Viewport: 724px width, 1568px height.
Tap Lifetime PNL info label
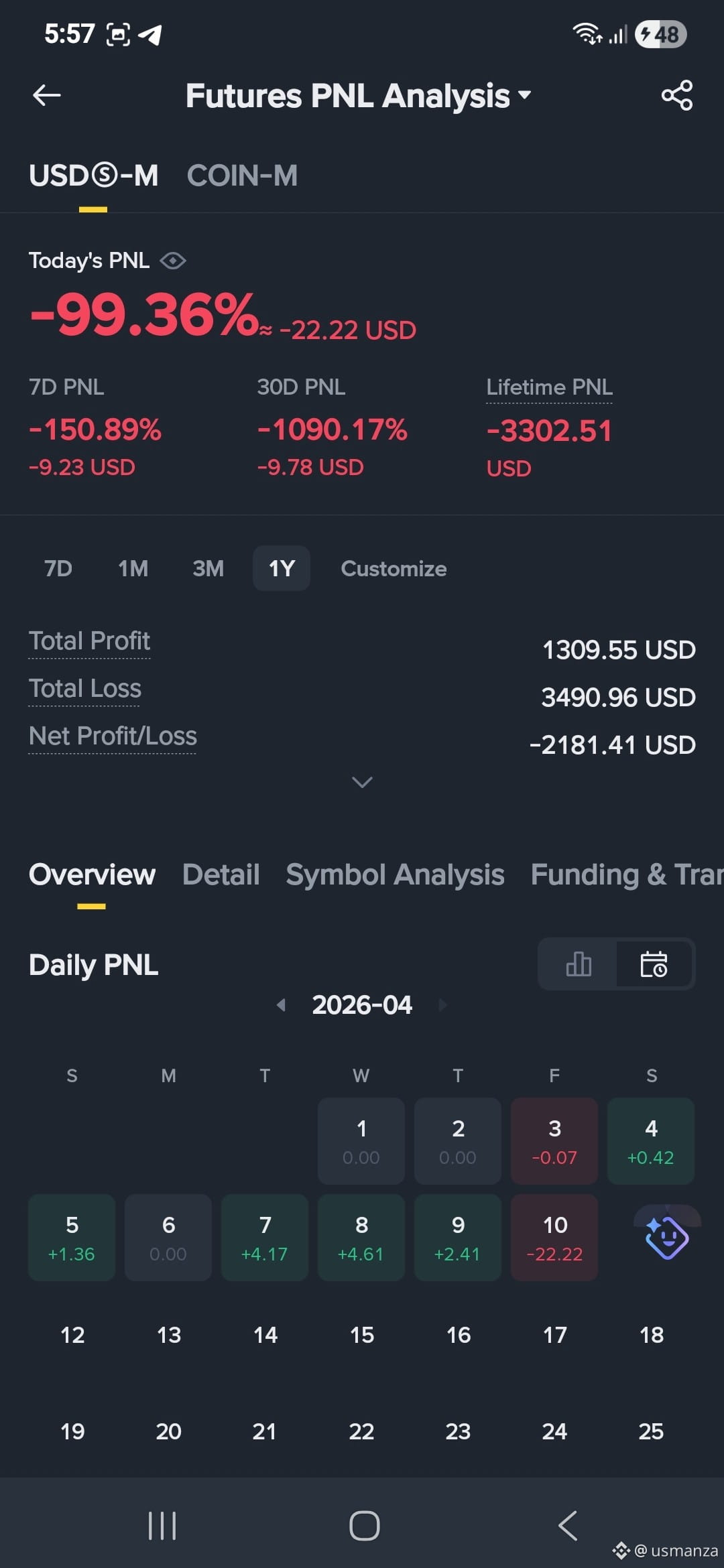pyautogui.click(x=549, y=387)
